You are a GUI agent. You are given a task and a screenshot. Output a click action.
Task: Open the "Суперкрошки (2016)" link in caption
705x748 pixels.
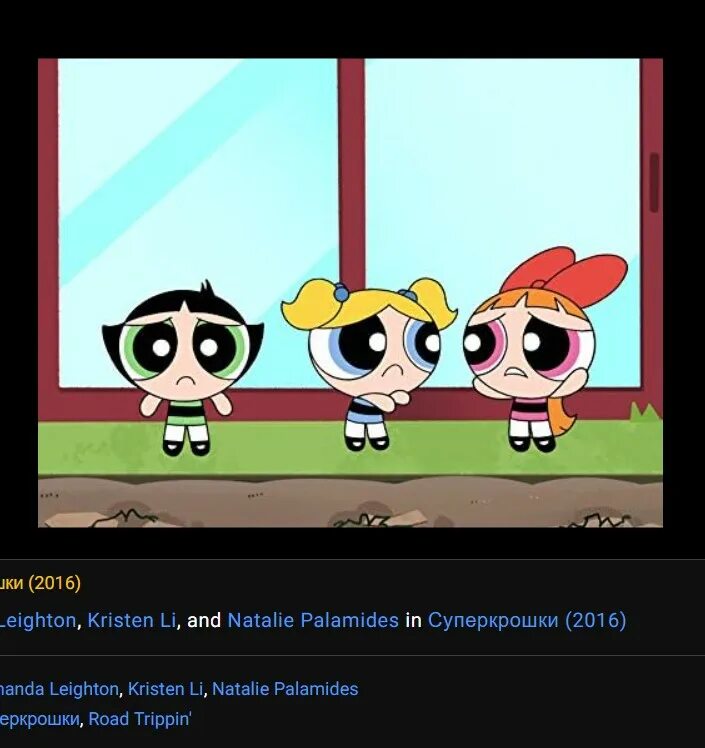tap(527, 620)
